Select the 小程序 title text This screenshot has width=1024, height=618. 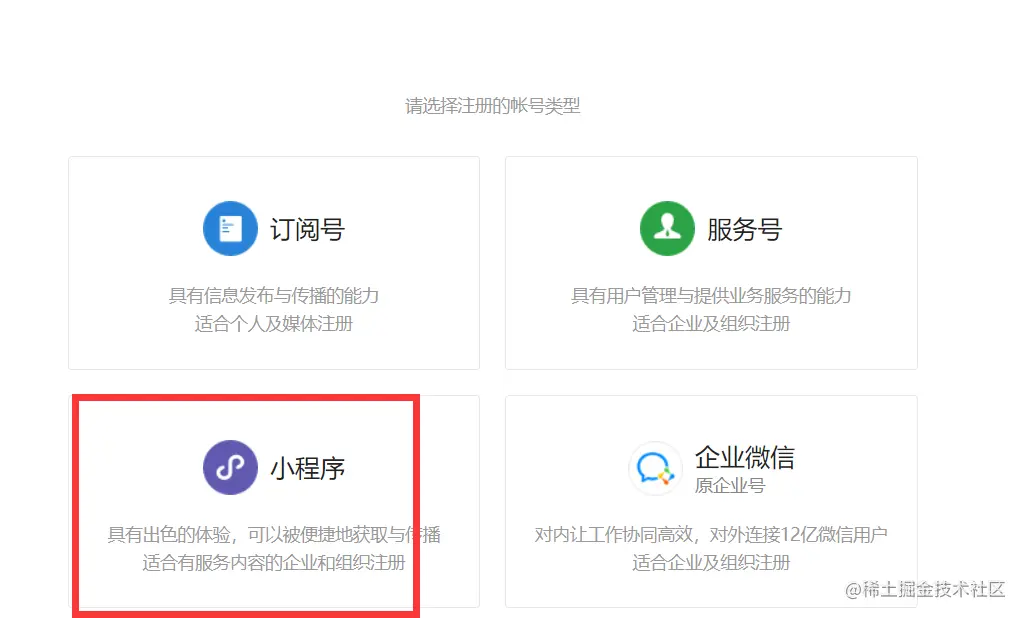click(308, 468)
